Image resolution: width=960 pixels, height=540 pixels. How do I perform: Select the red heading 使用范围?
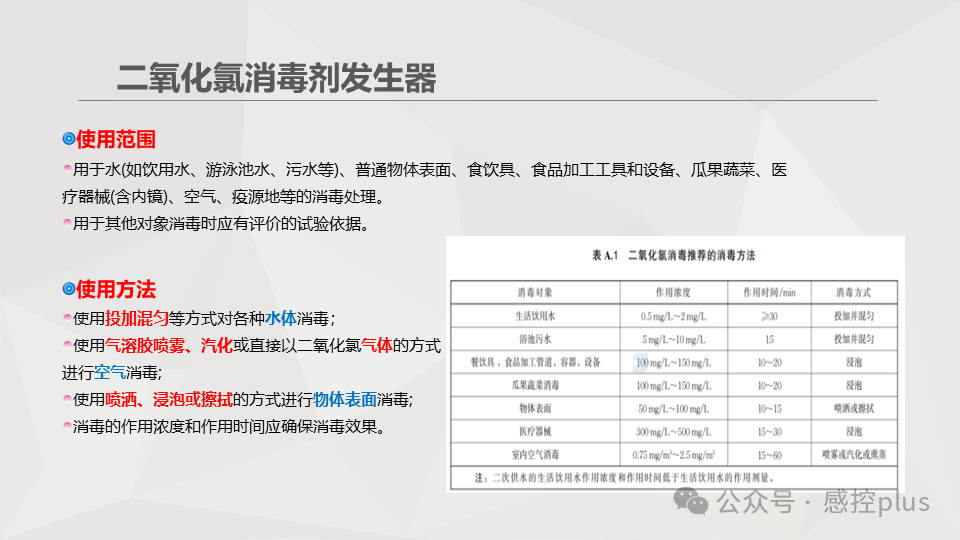point(116,139)
